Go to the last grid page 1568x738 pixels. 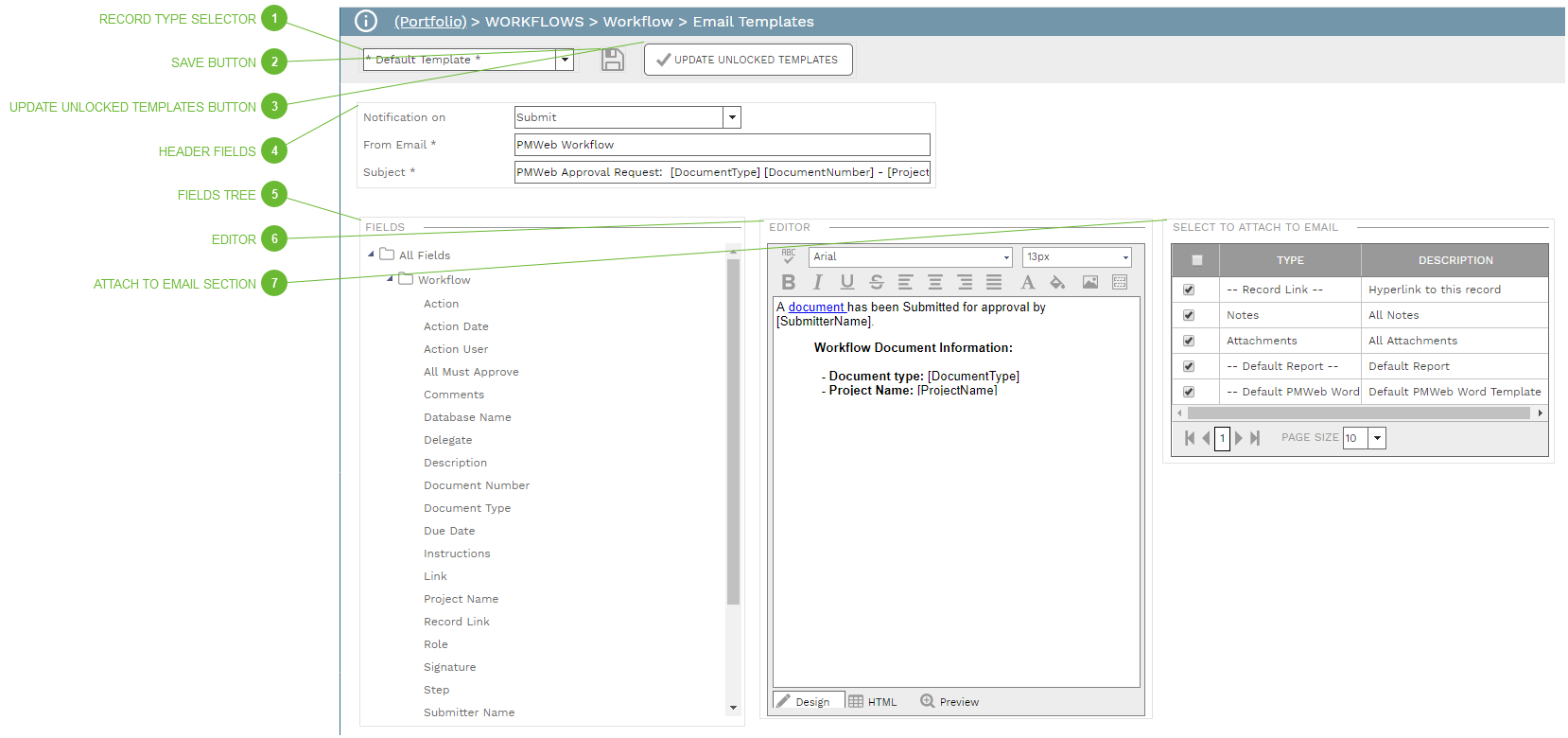coord(1255,438)
